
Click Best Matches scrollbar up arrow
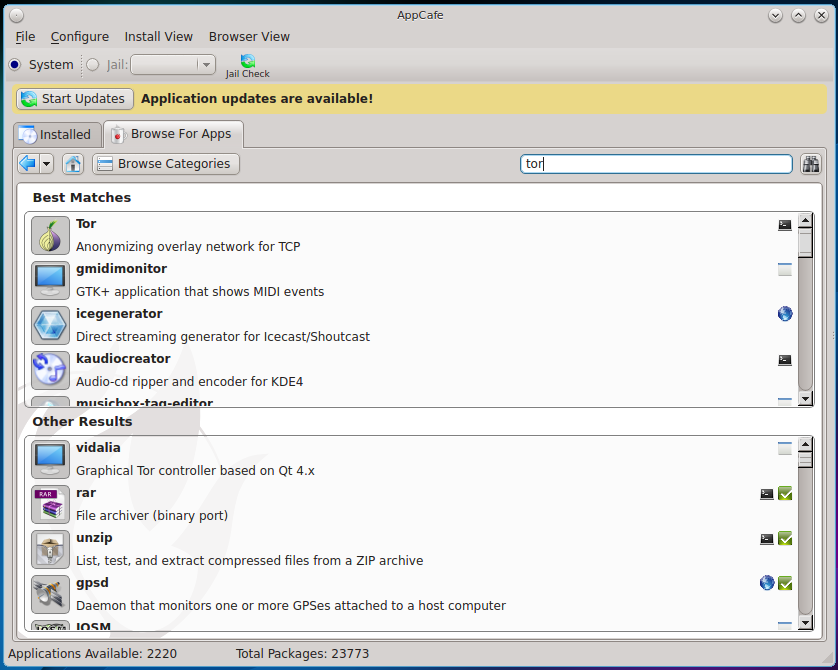coord(805,221)
